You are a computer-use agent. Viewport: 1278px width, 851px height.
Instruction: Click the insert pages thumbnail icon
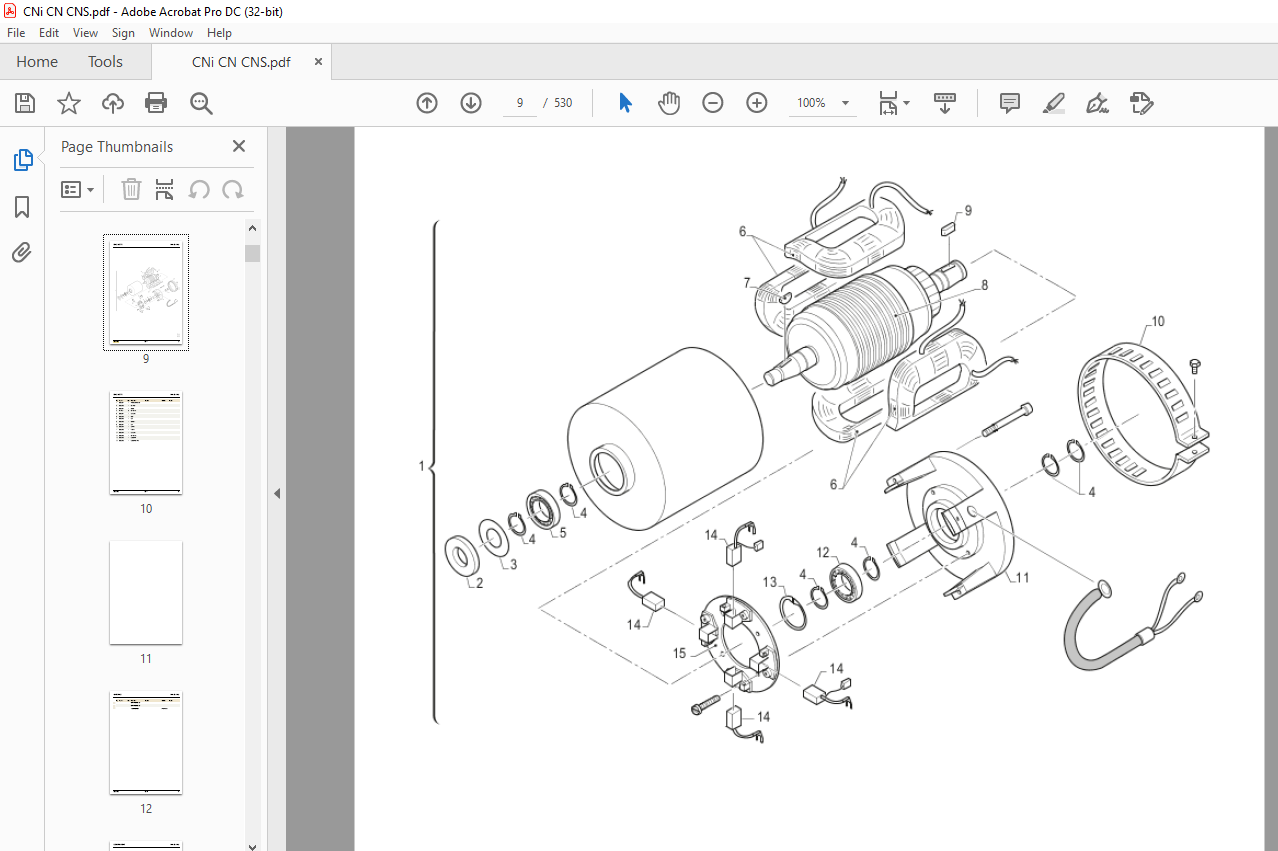165,189
